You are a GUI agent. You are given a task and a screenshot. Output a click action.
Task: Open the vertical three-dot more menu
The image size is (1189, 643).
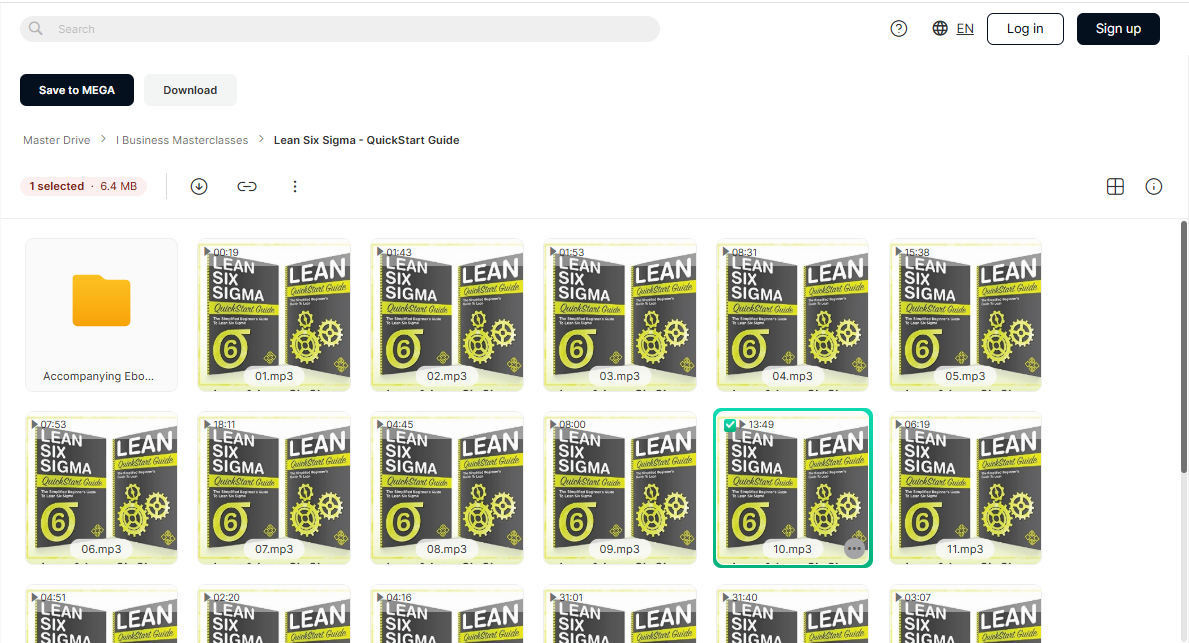(295, 187)
